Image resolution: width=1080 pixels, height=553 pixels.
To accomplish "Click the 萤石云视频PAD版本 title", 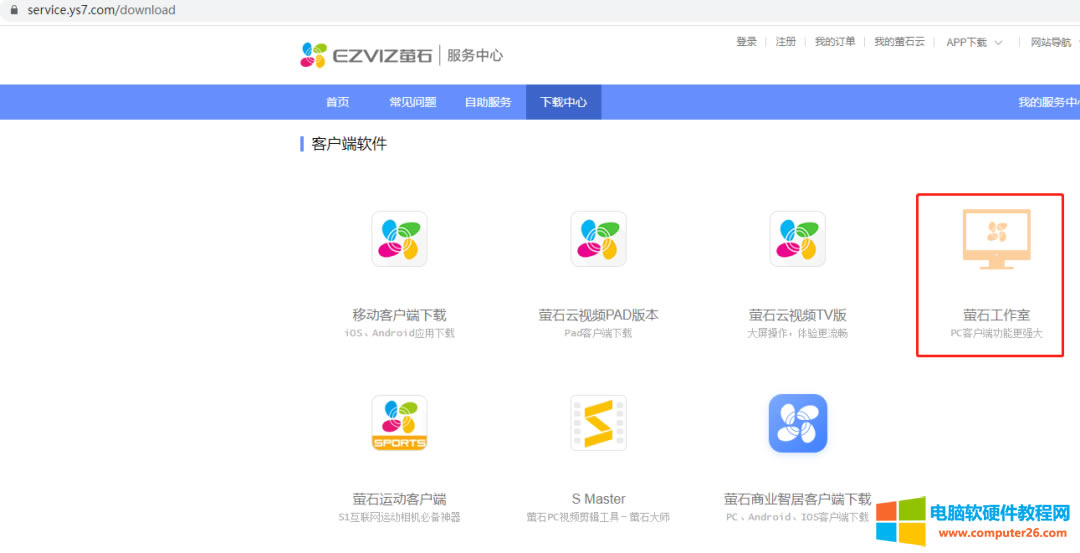I will click(599, 315).
